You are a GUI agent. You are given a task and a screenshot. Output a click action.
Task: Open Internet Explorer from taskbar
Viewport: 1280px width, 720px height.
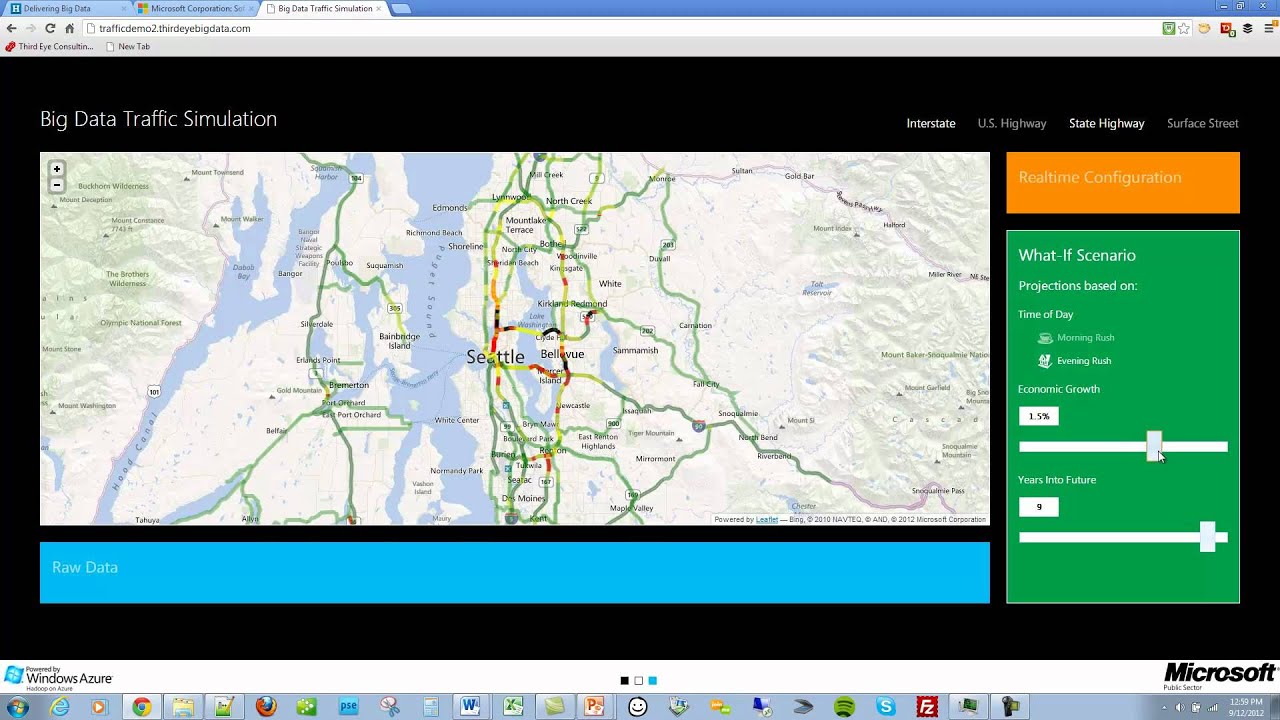60,707
